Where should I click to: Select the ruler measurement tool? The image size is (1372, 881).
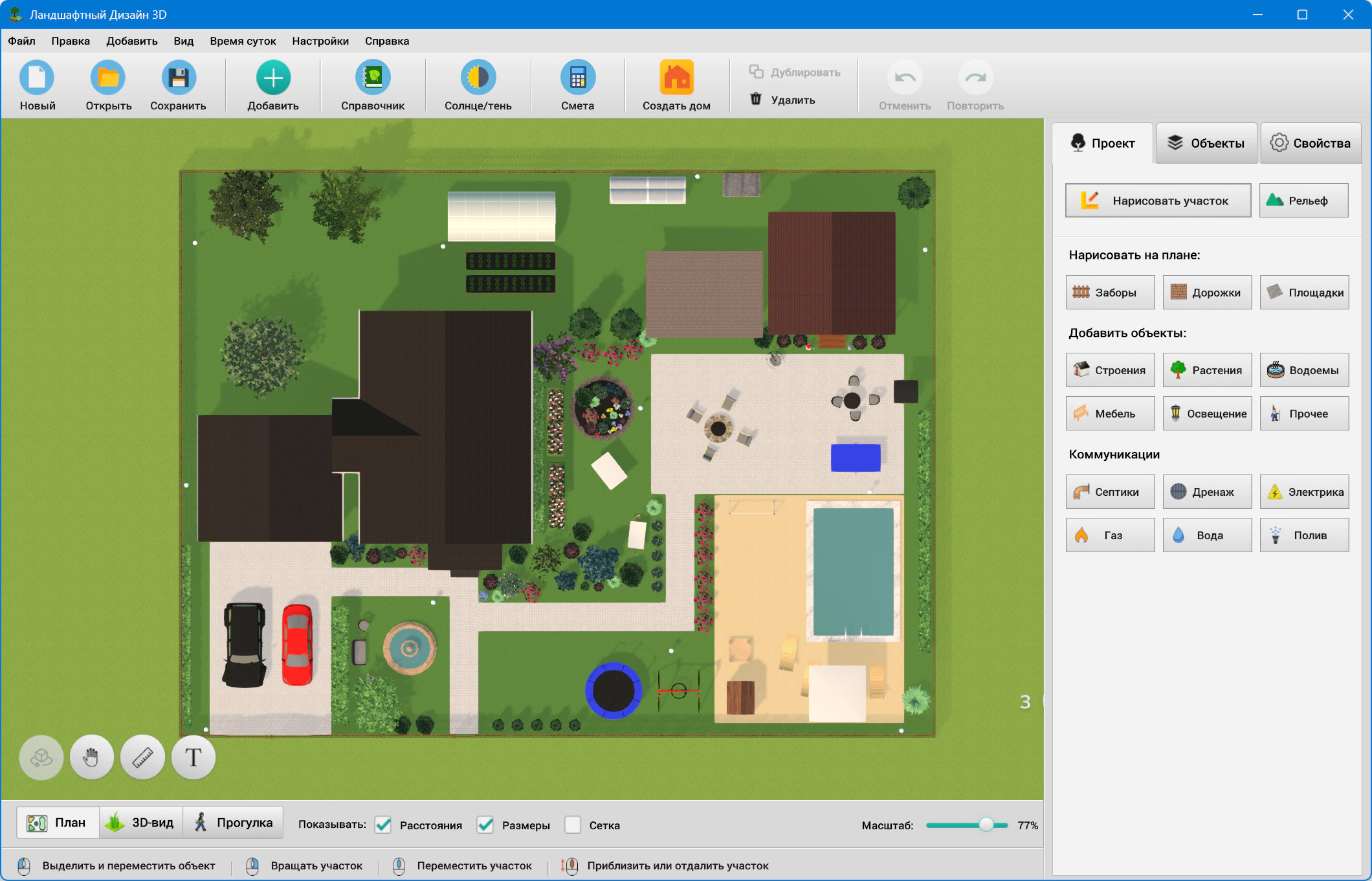(x=142, y=757)
